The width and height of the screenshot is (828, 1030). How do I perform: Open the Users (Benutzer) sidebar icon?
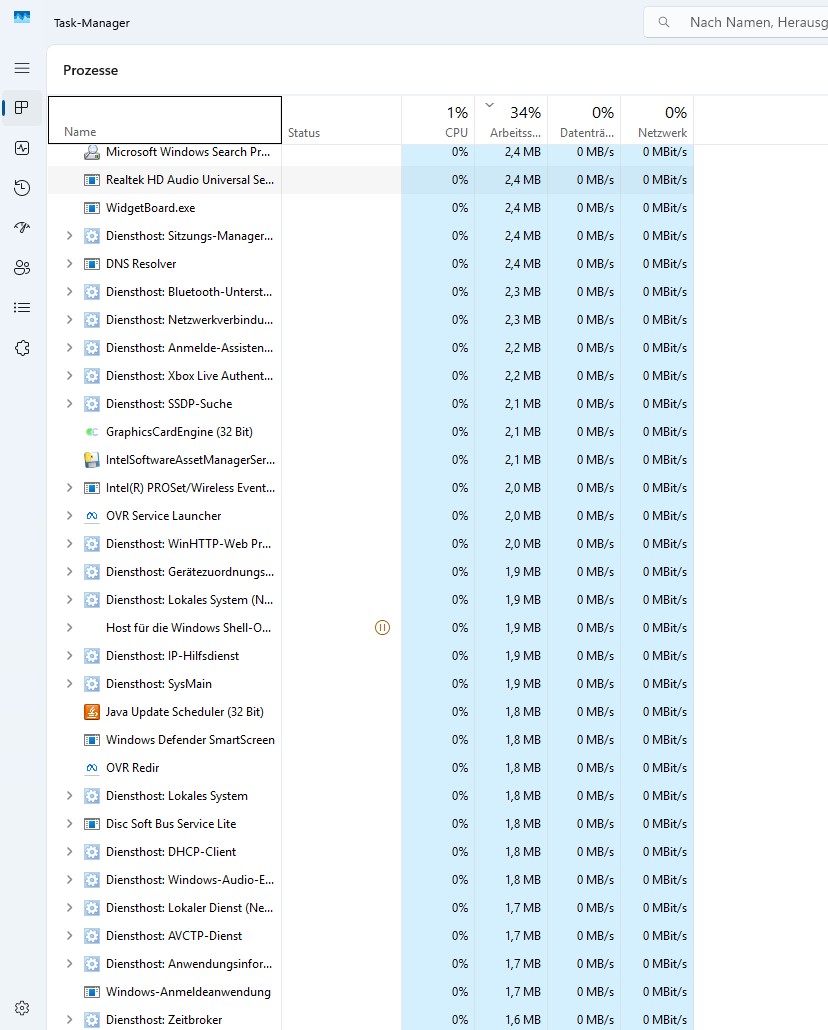pos(22,268)
